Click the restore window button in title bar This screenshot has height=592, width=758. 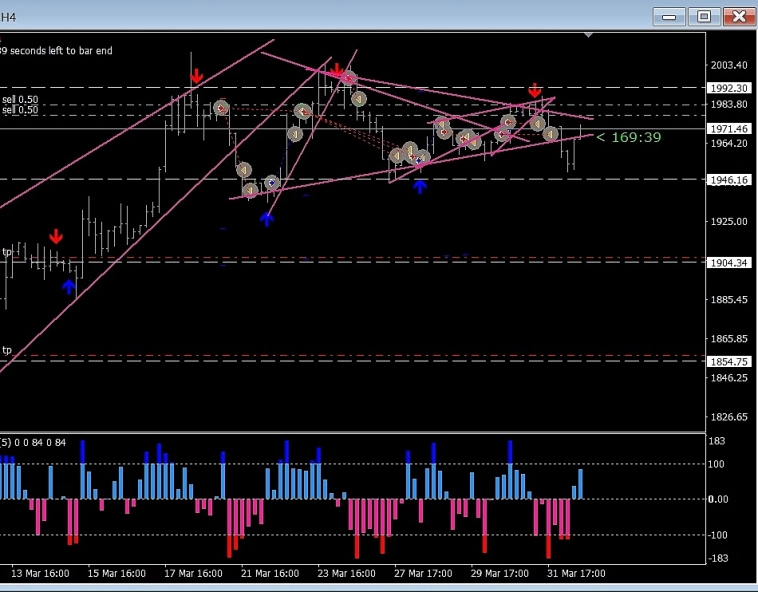tap(704, 16)
